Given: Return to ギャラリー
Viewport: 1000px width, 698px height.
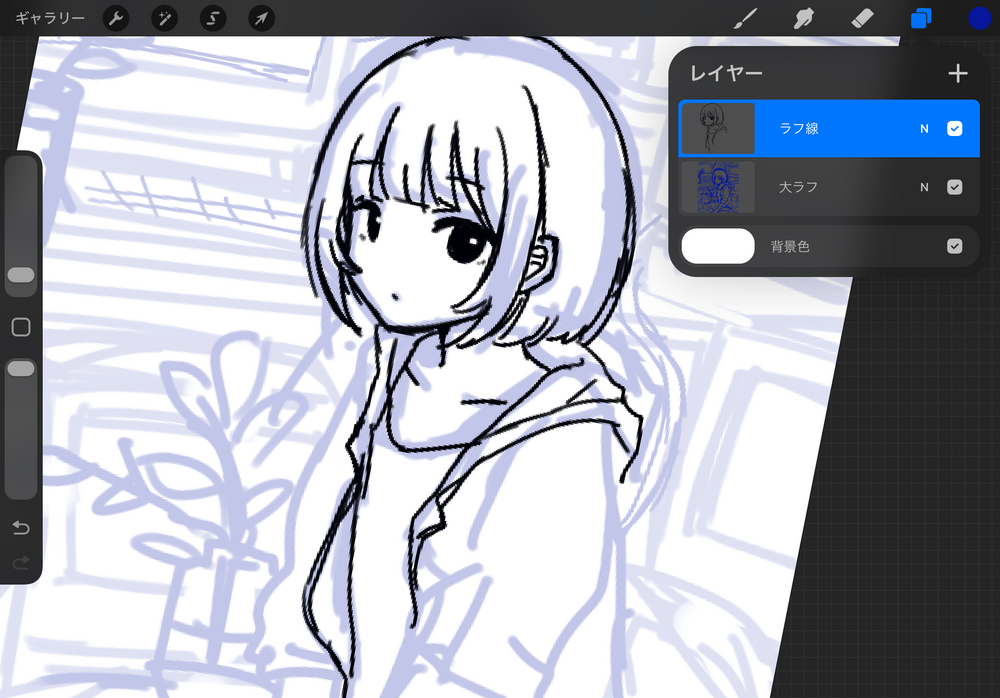Looking at the screenshot, I should pos(50,18).
